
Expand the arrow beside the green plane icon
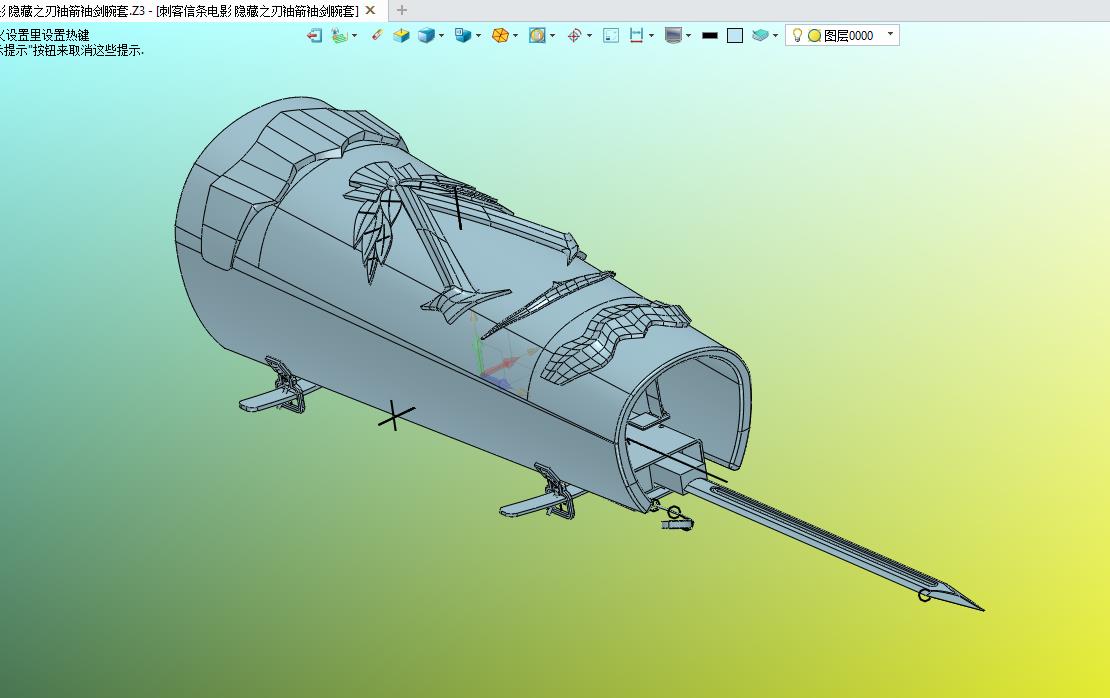(354, 36)
